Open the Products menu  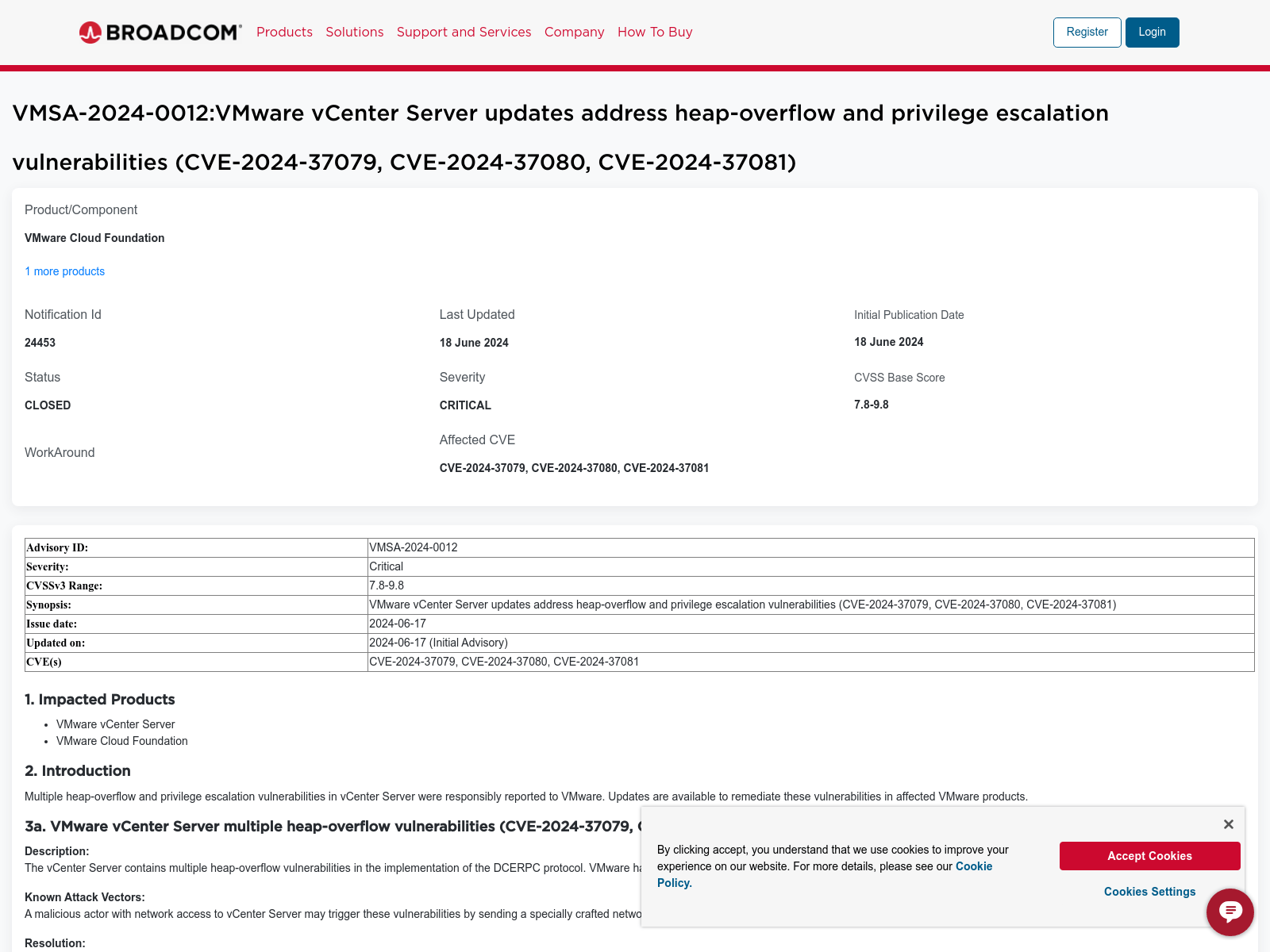click(284, 32)
